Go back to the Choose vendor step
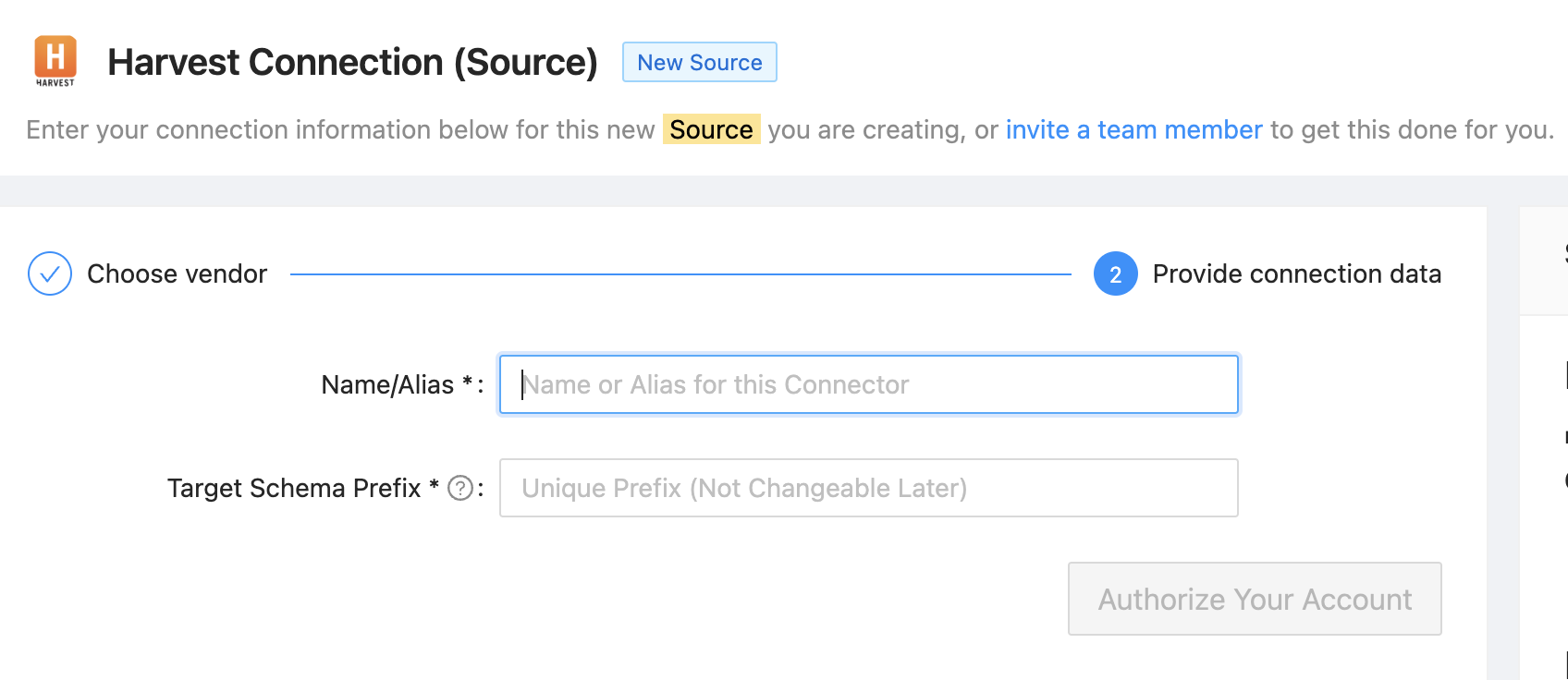Viewport: 1568px width, 680px height. click(177, 274)
